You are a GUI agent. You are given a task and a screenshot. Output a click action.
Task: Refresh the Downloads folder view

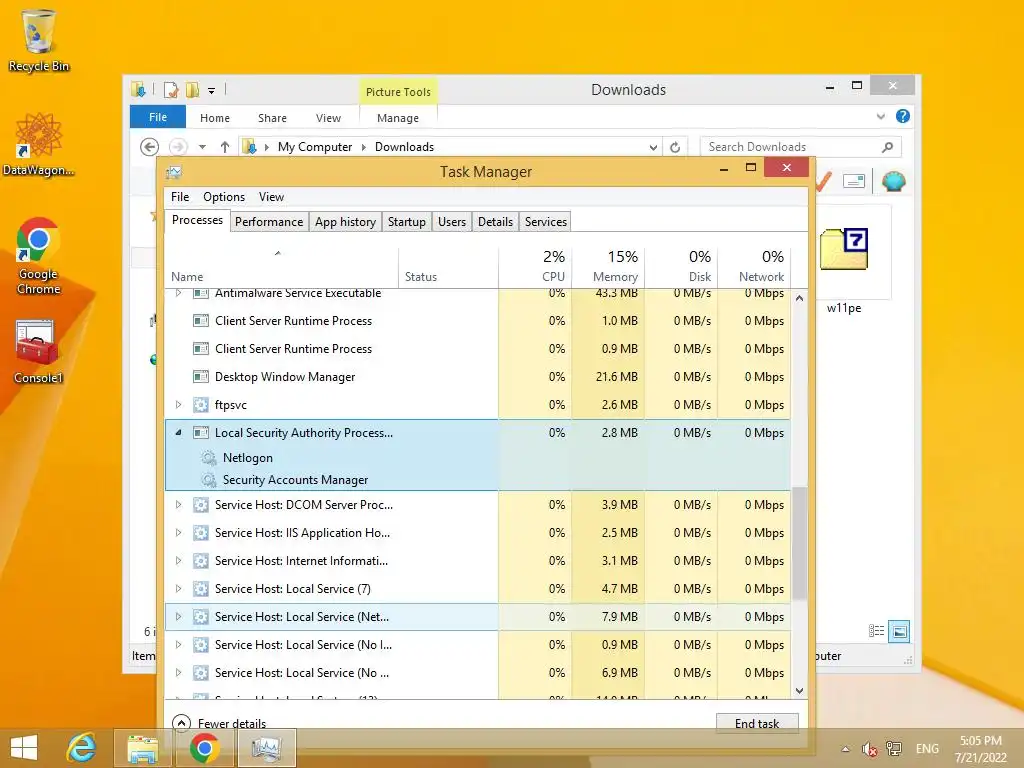675,147
